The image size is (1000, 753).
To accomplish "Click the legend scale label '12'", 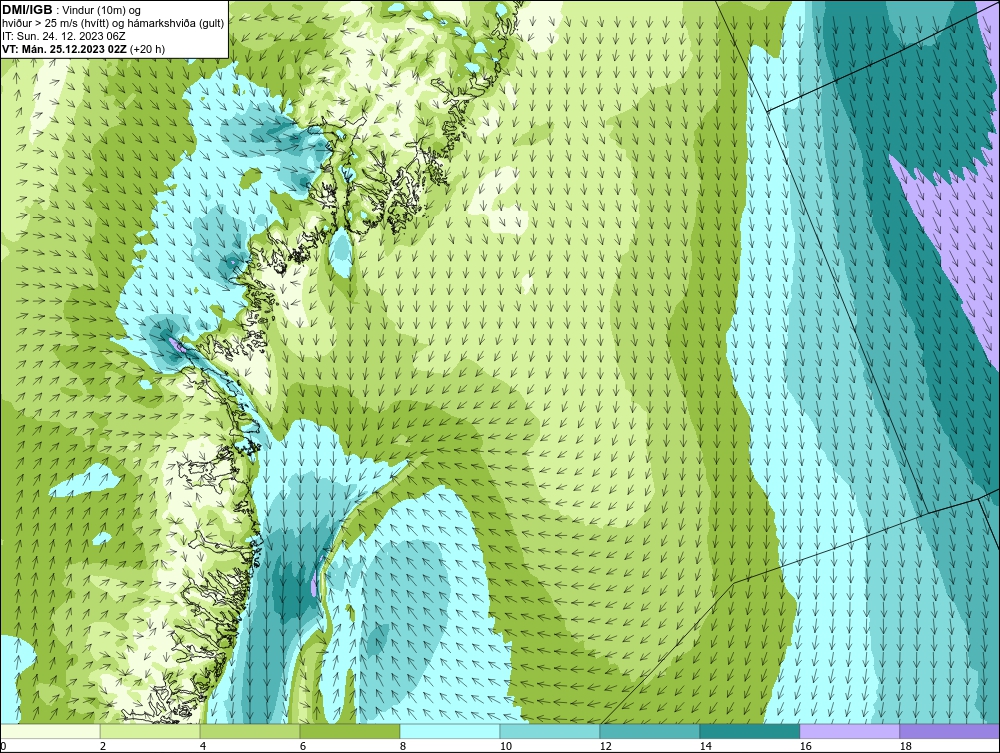I will (x=606, y=746).
